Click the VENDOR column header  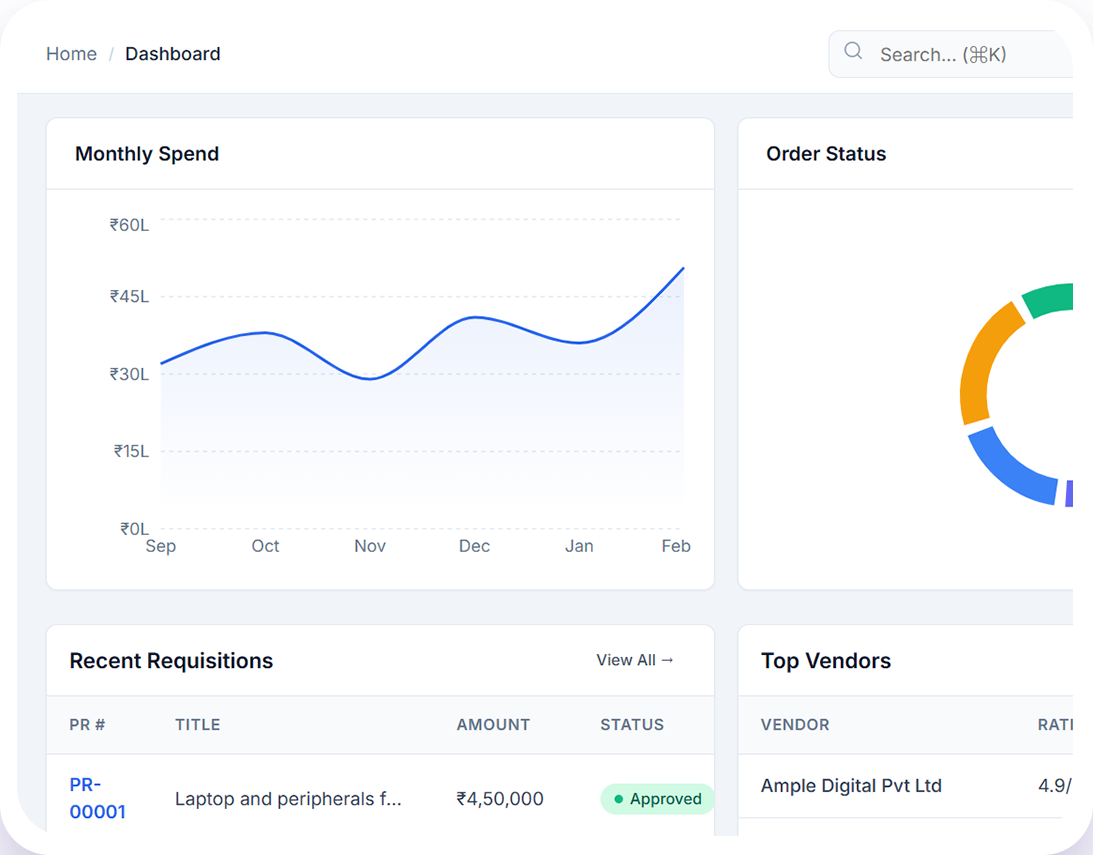pyautogui.click(x=795, y=725)
